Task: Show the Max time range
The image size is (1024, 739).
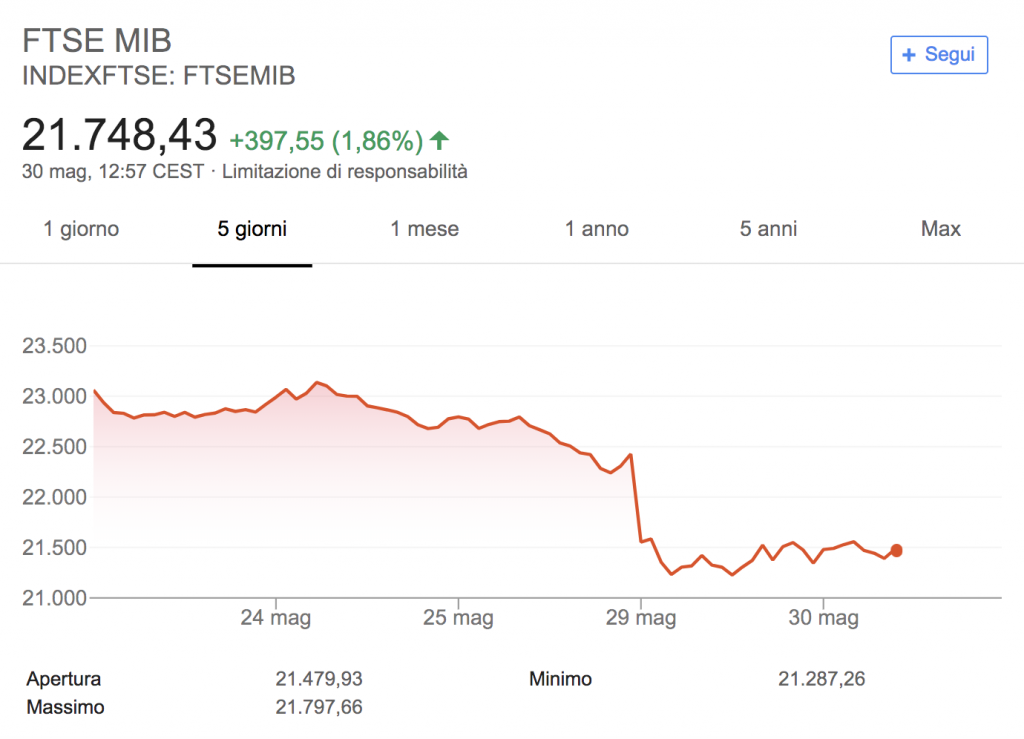Action: [x=941, y=229]
